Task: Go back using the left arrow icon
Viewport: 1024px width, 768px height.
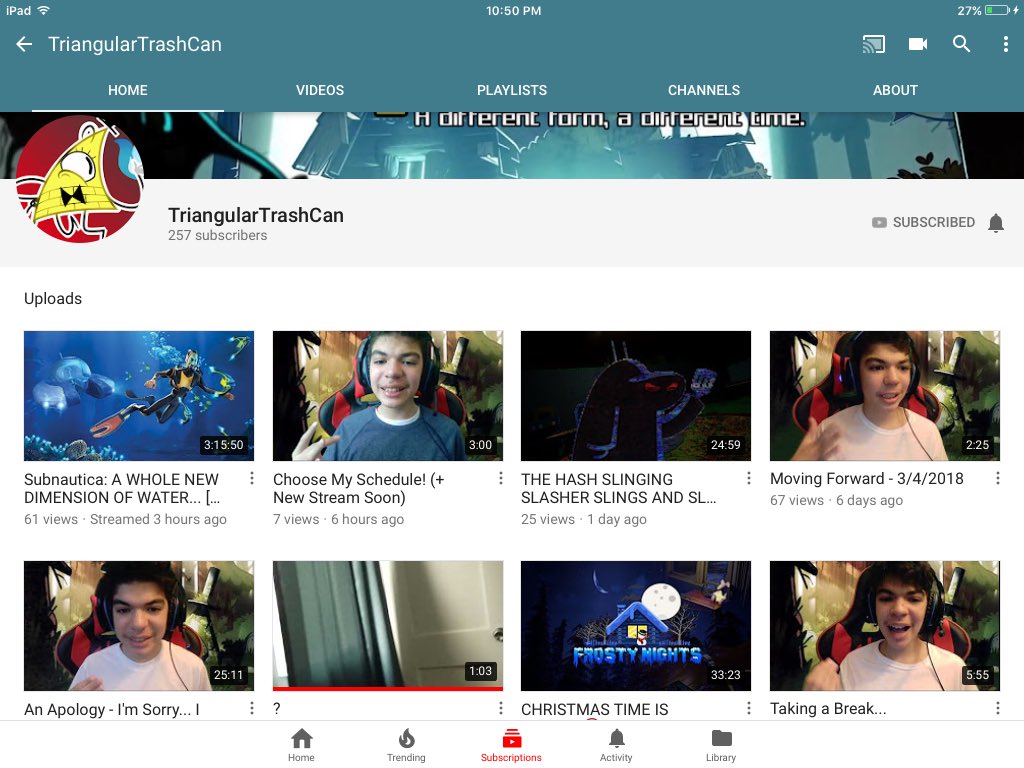Action: [x=24, y=44]
